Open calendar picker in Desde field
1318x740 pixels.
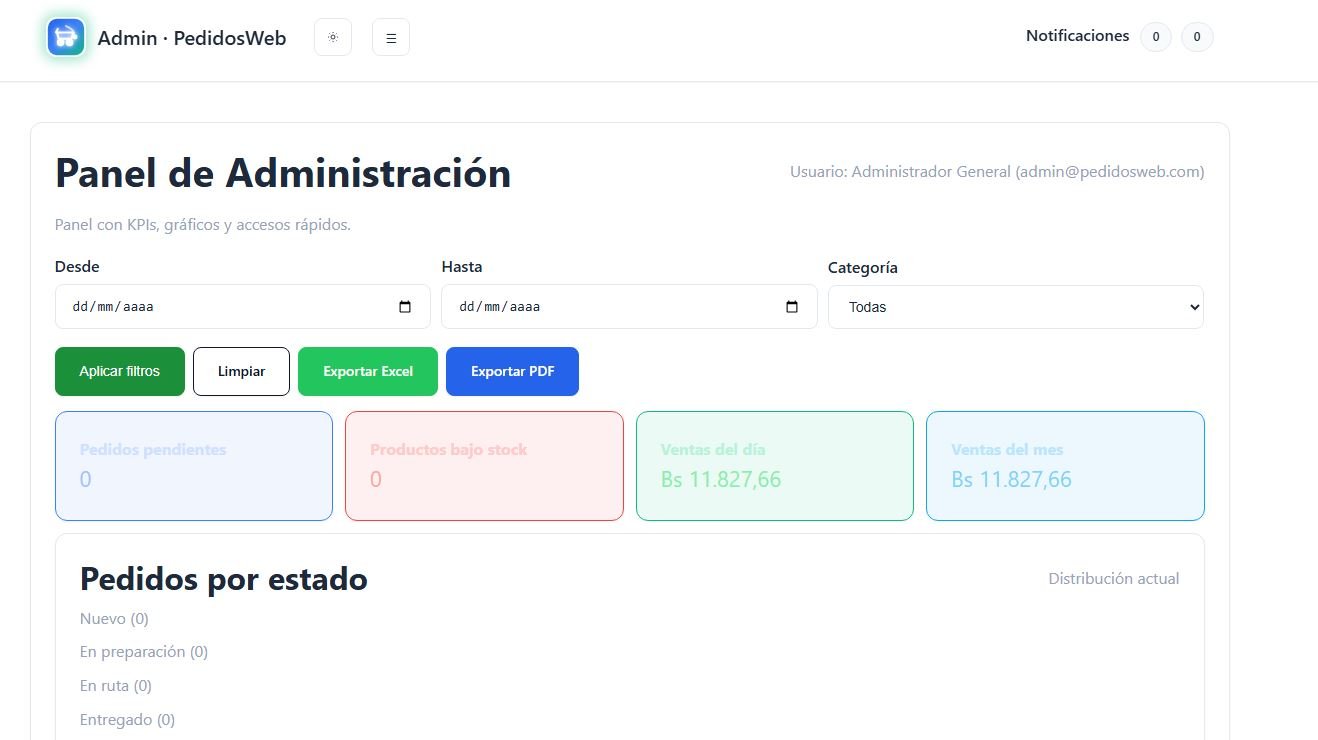[405, 307]
